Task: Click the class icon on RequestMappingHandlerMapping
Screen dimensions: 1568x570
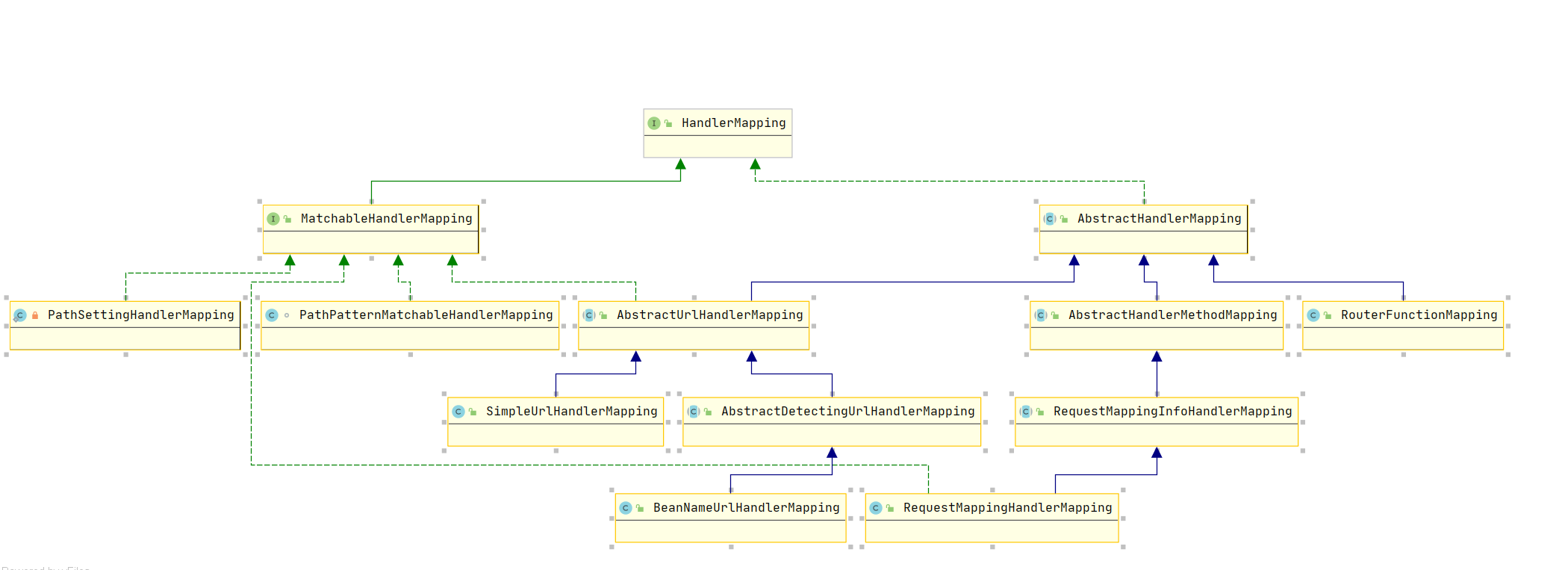Action: (x=876, y=508)
